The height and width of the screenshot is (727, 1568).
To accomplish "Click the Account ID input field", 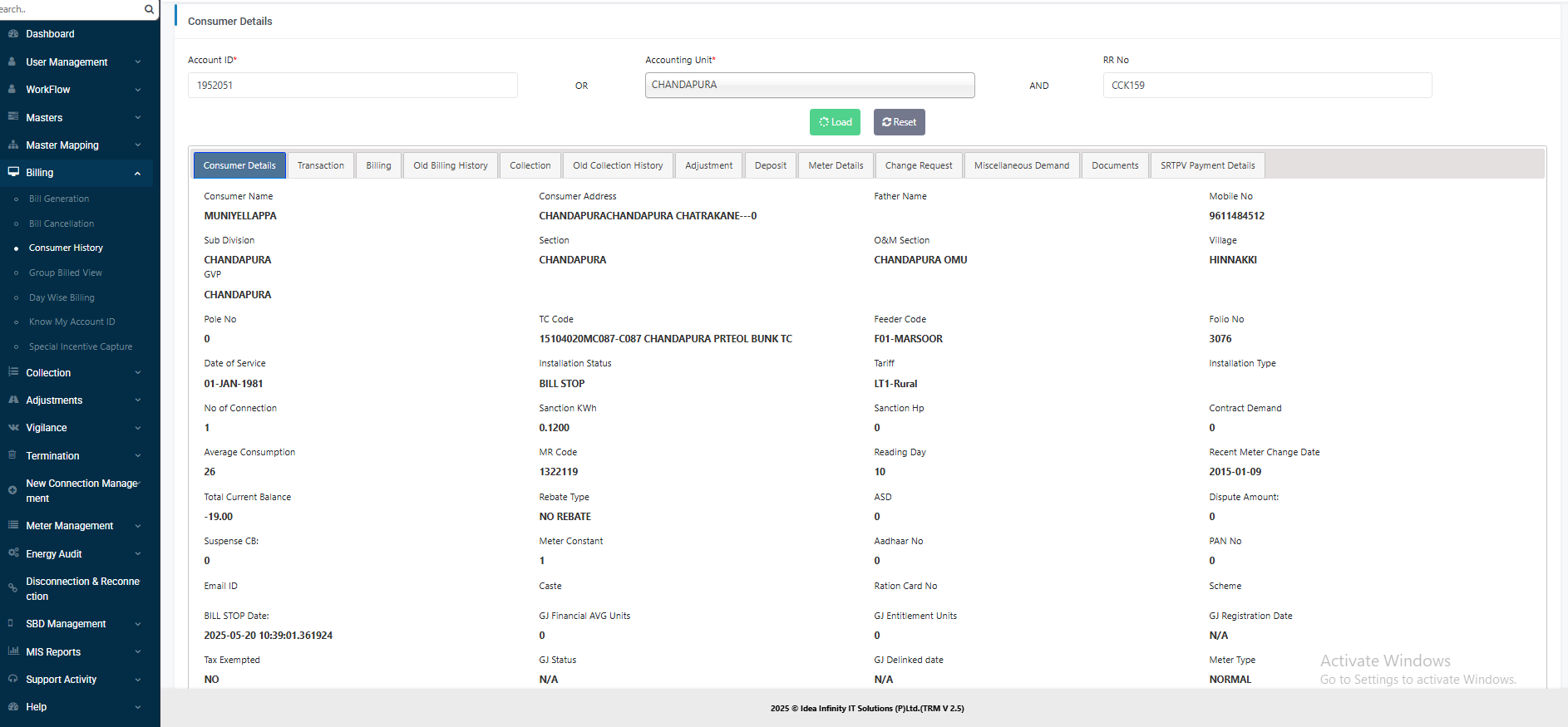I will [x=353, y=86].
